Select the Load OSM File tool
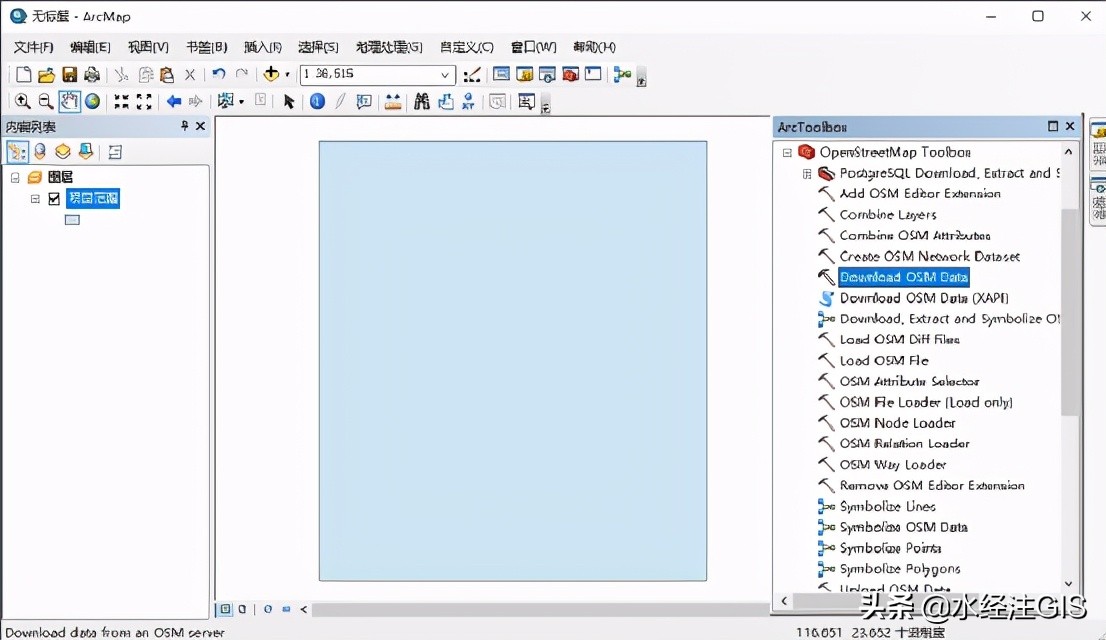This screenshot has width=1106, height=640. [x=884, y=361]
